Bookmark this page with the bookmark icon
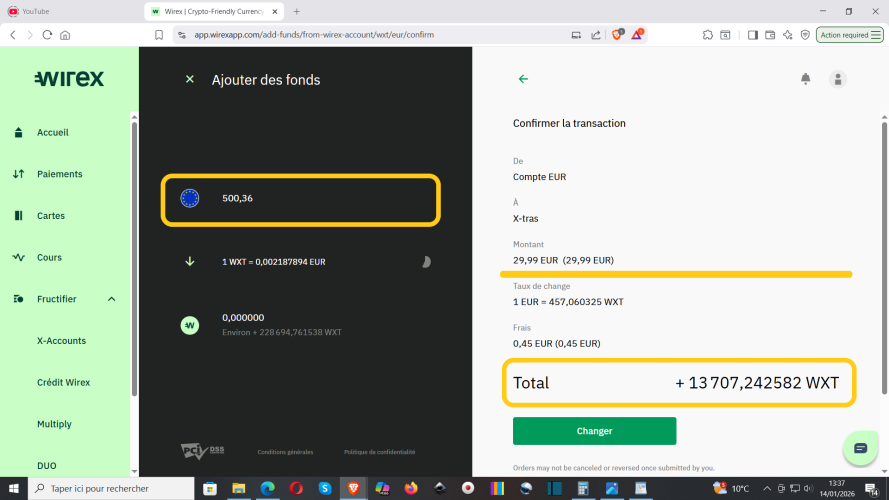This screenshot has width=889, height=500. click(x=159, y=35)
